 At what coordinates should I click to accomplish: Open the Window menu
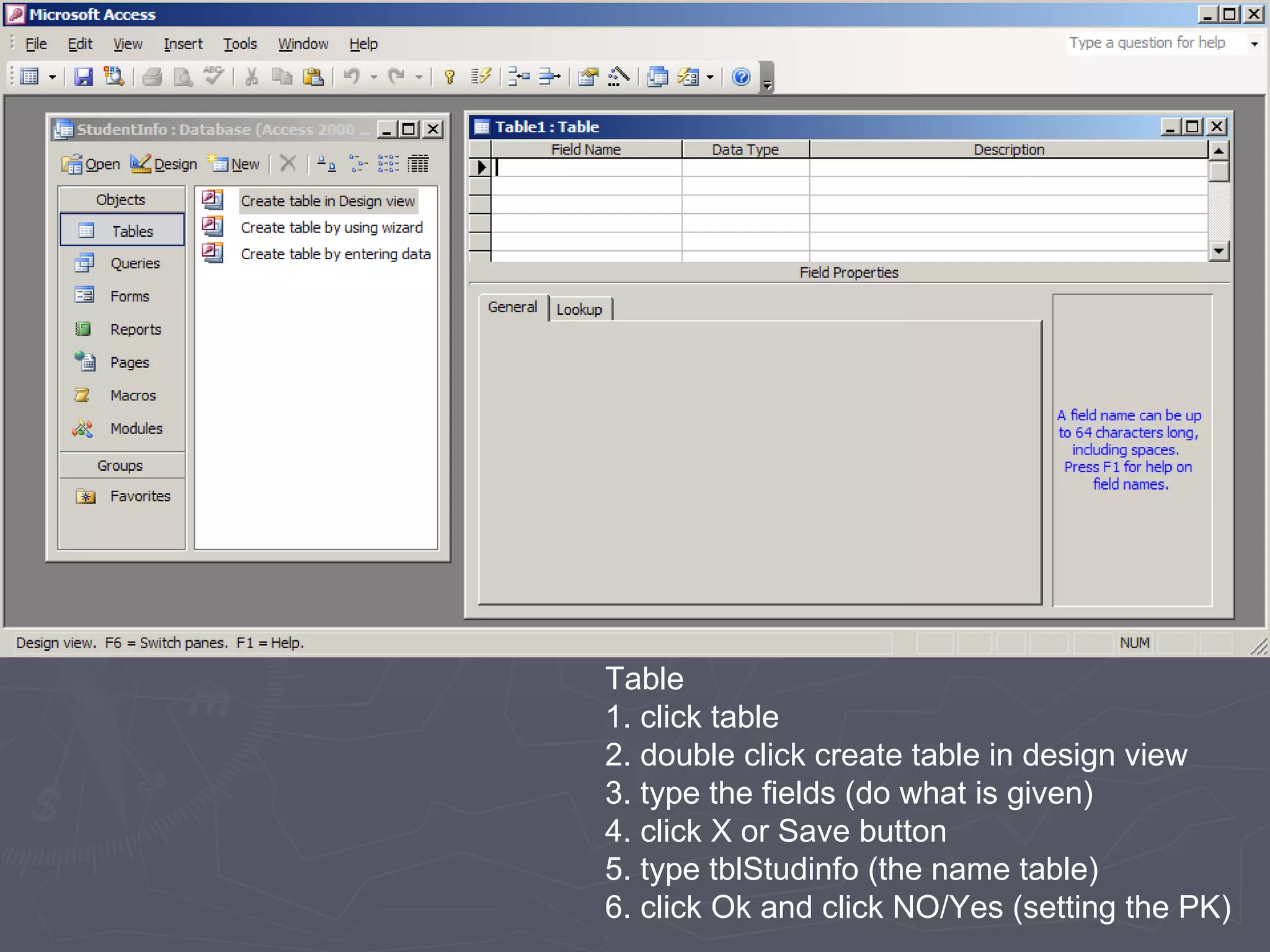[x=303, y=44]
